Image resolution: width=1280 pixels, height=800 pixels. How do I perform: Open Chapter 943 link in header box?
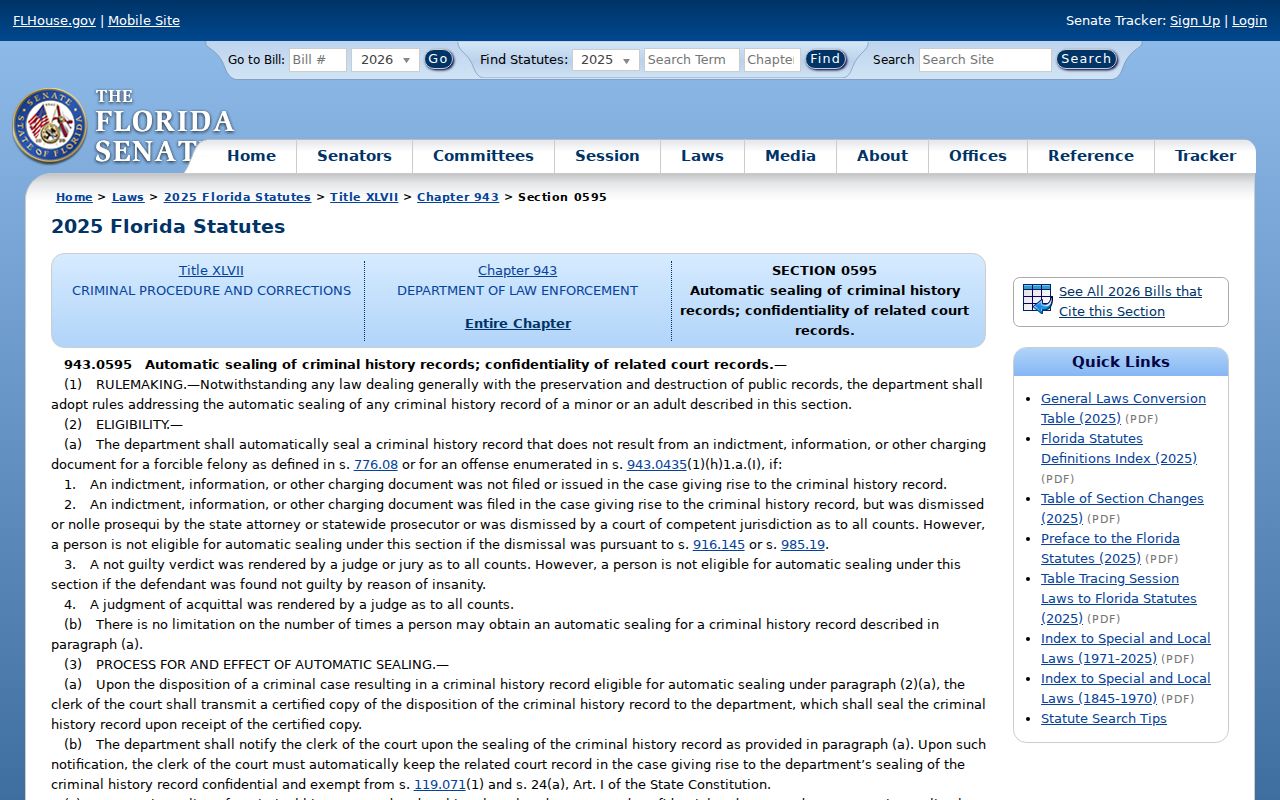pyautogui.click(x=517, y=271)
